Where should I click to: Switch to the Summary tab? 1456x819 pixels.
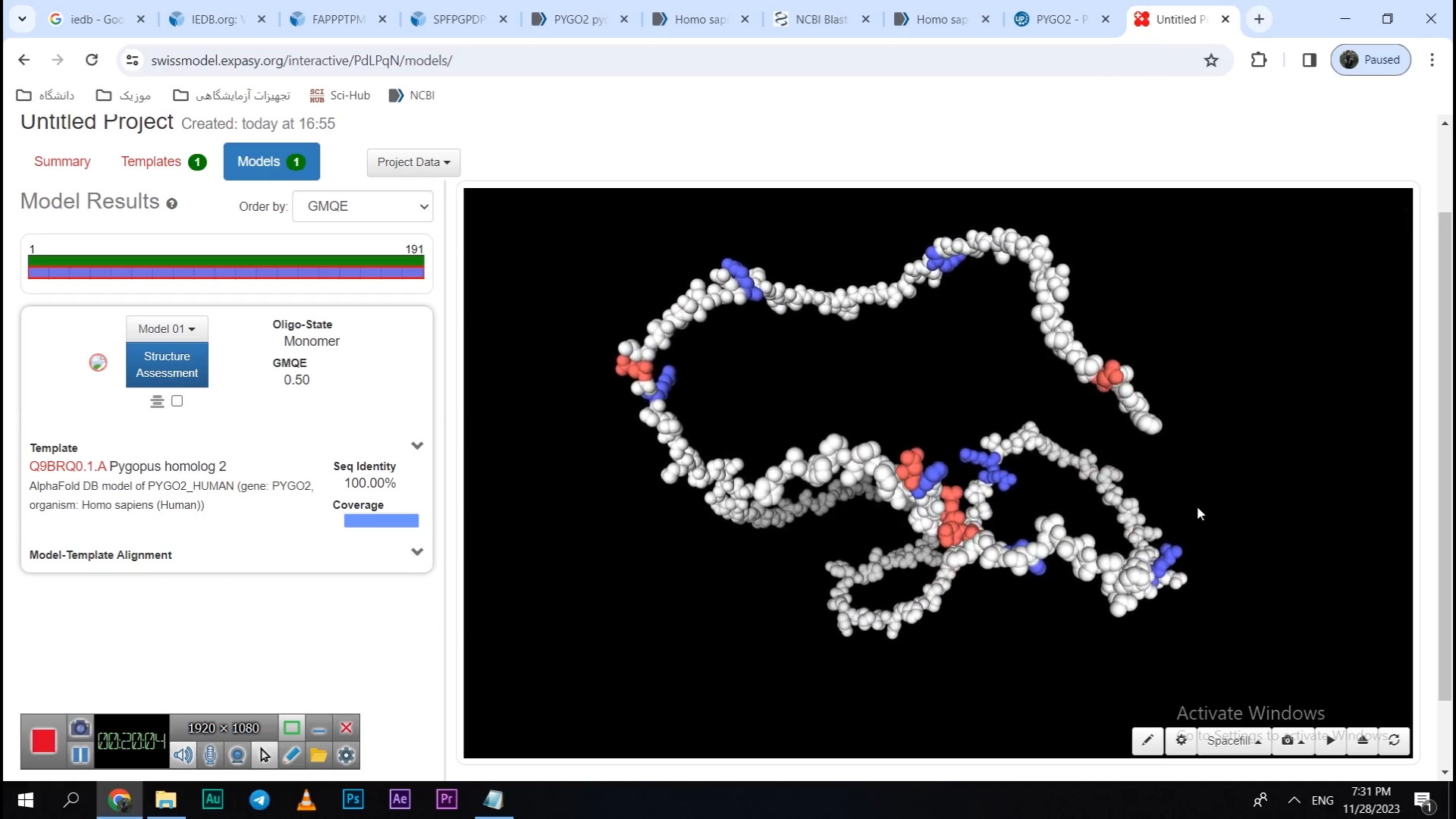[62, 162]
